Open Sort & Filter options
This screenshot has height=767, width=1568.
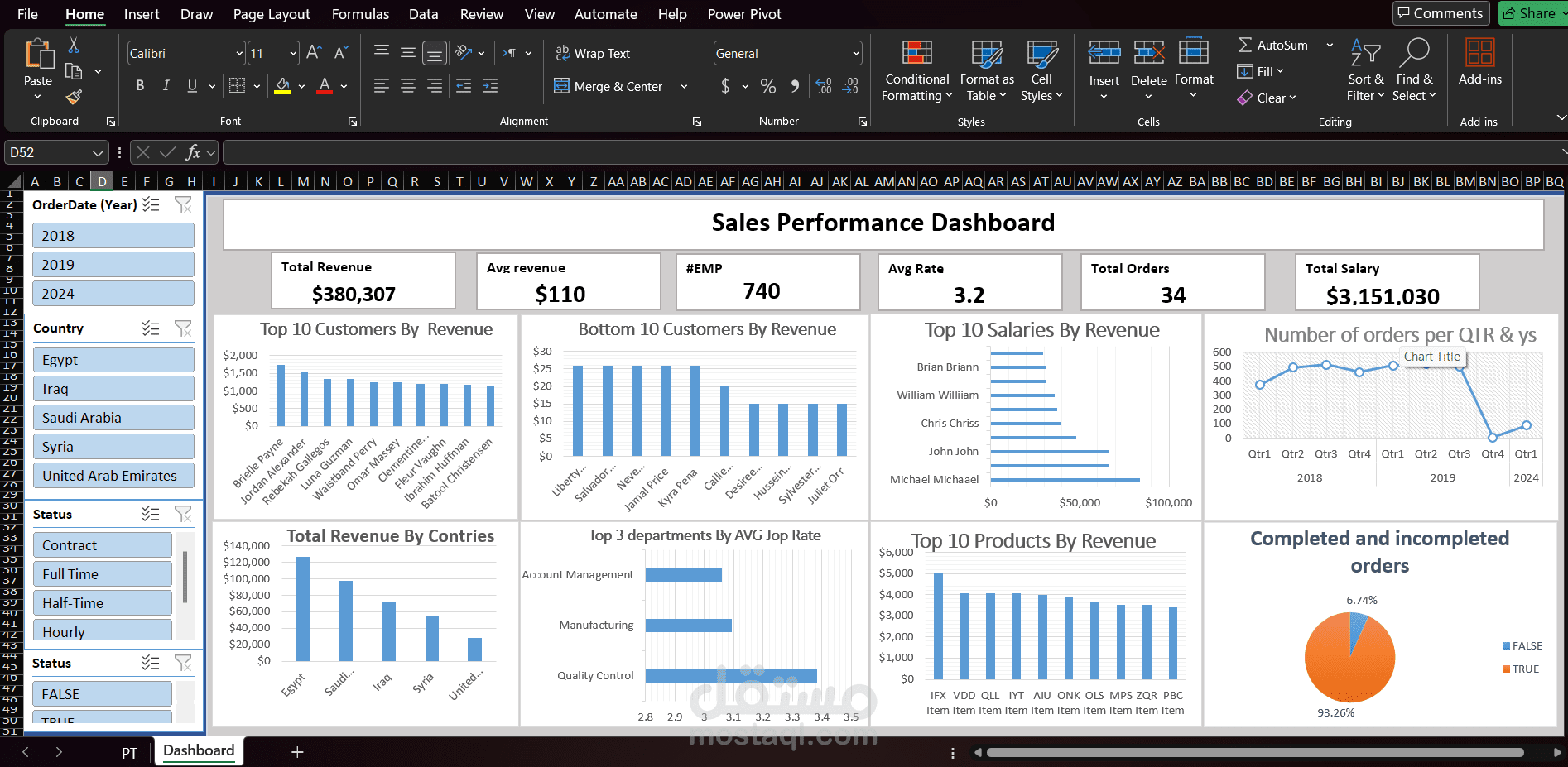click(x=1366, y=71)
